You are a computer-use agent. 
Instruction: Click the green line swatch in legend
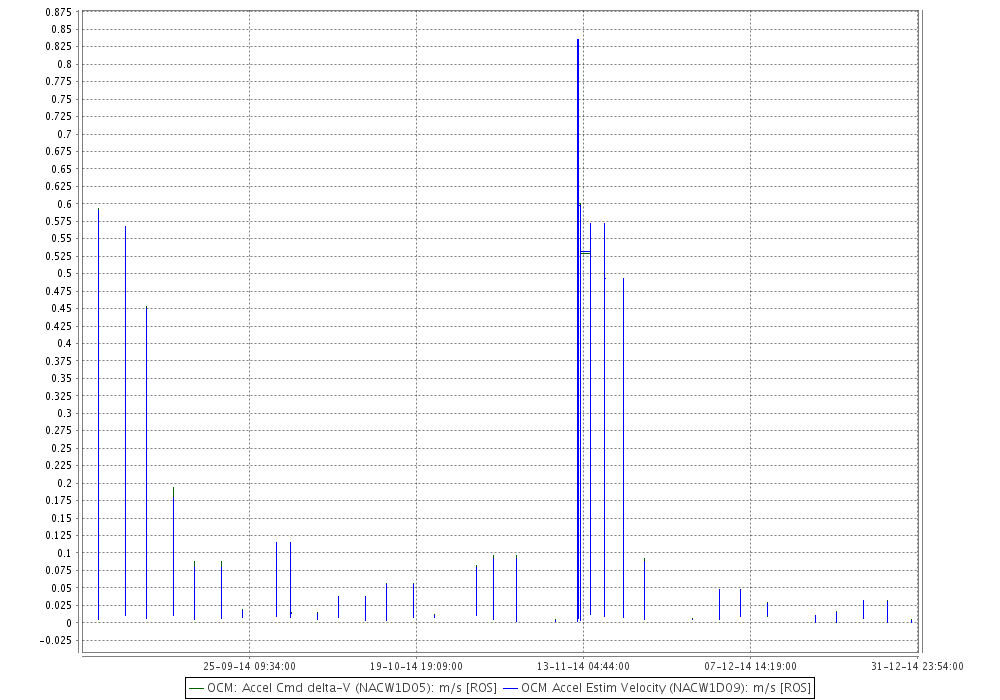(196, 689)
